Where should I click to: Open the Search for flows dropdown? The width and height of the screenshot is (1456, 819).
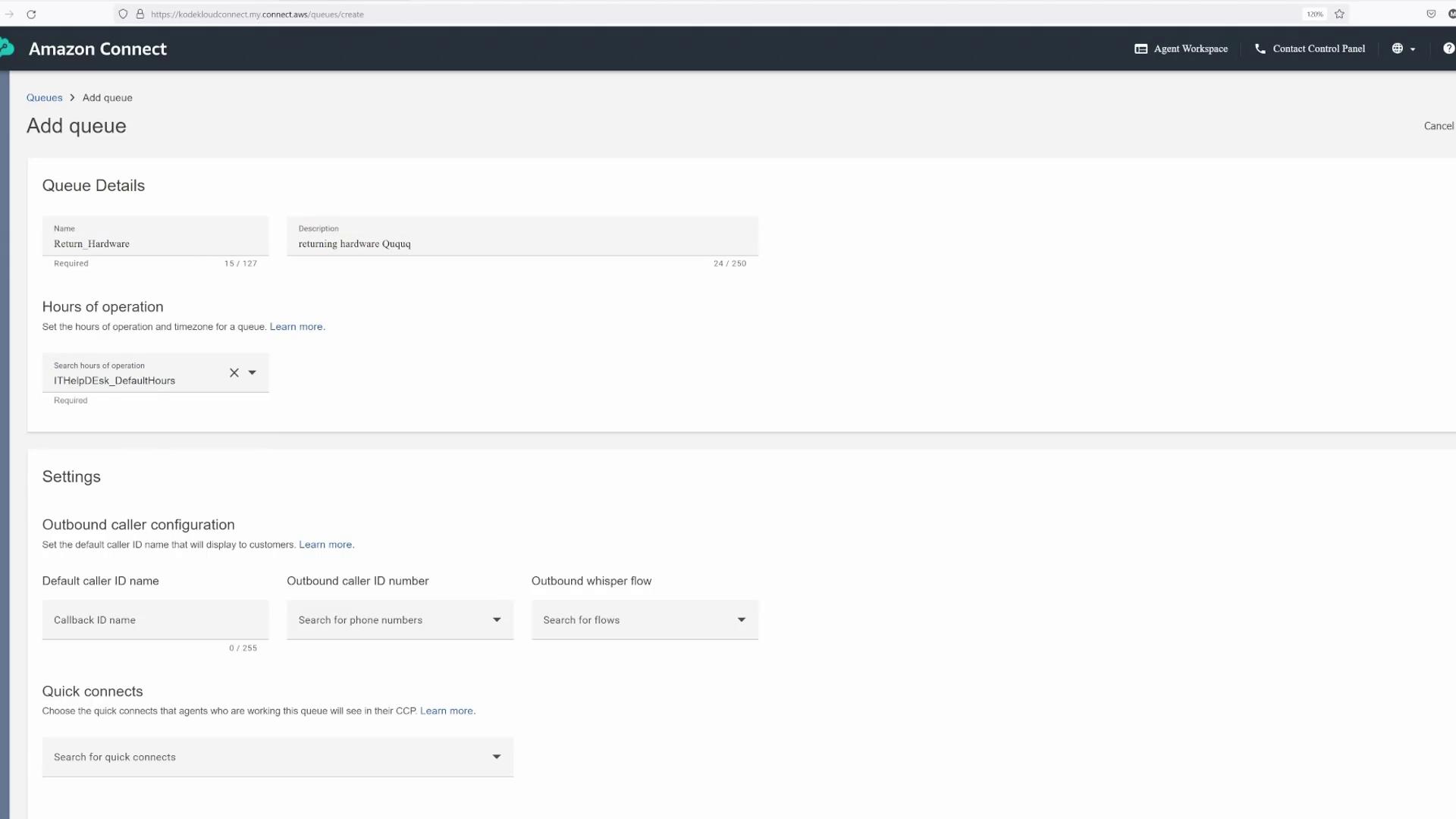tap(644, 620)
